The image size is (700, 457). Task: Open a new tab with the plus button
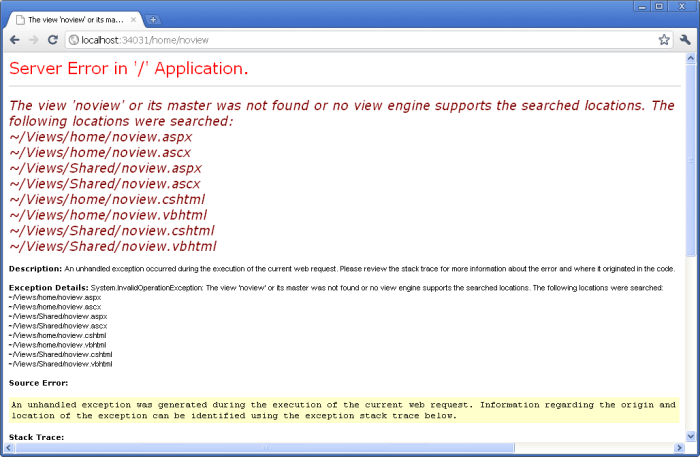tap(153, 19)
